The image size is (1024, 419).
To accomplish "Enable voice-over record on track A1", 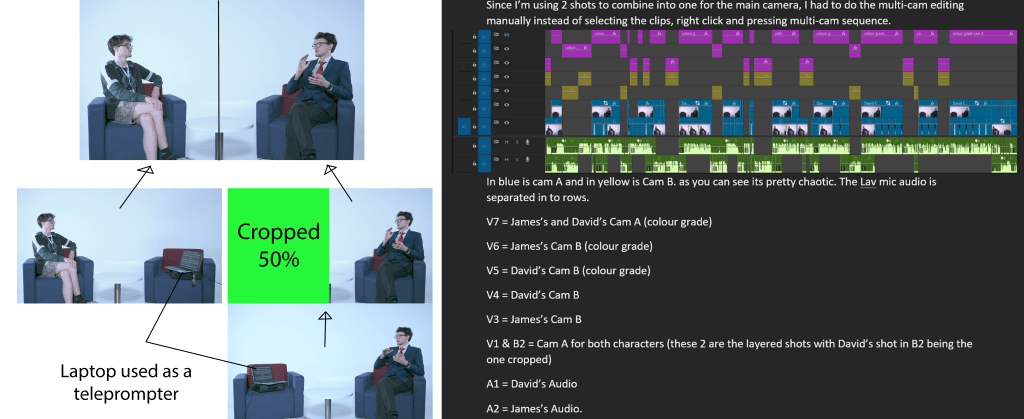I will [527, 142].
